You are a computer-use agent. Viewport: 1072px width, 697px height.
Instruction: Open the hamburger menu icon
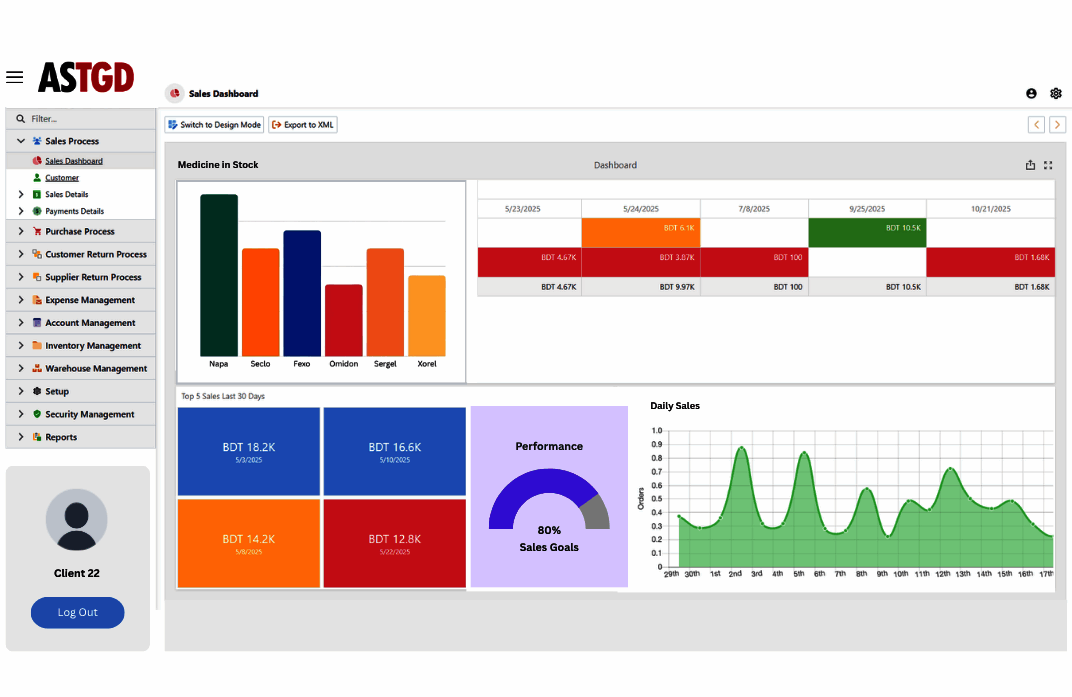point(14,77)
